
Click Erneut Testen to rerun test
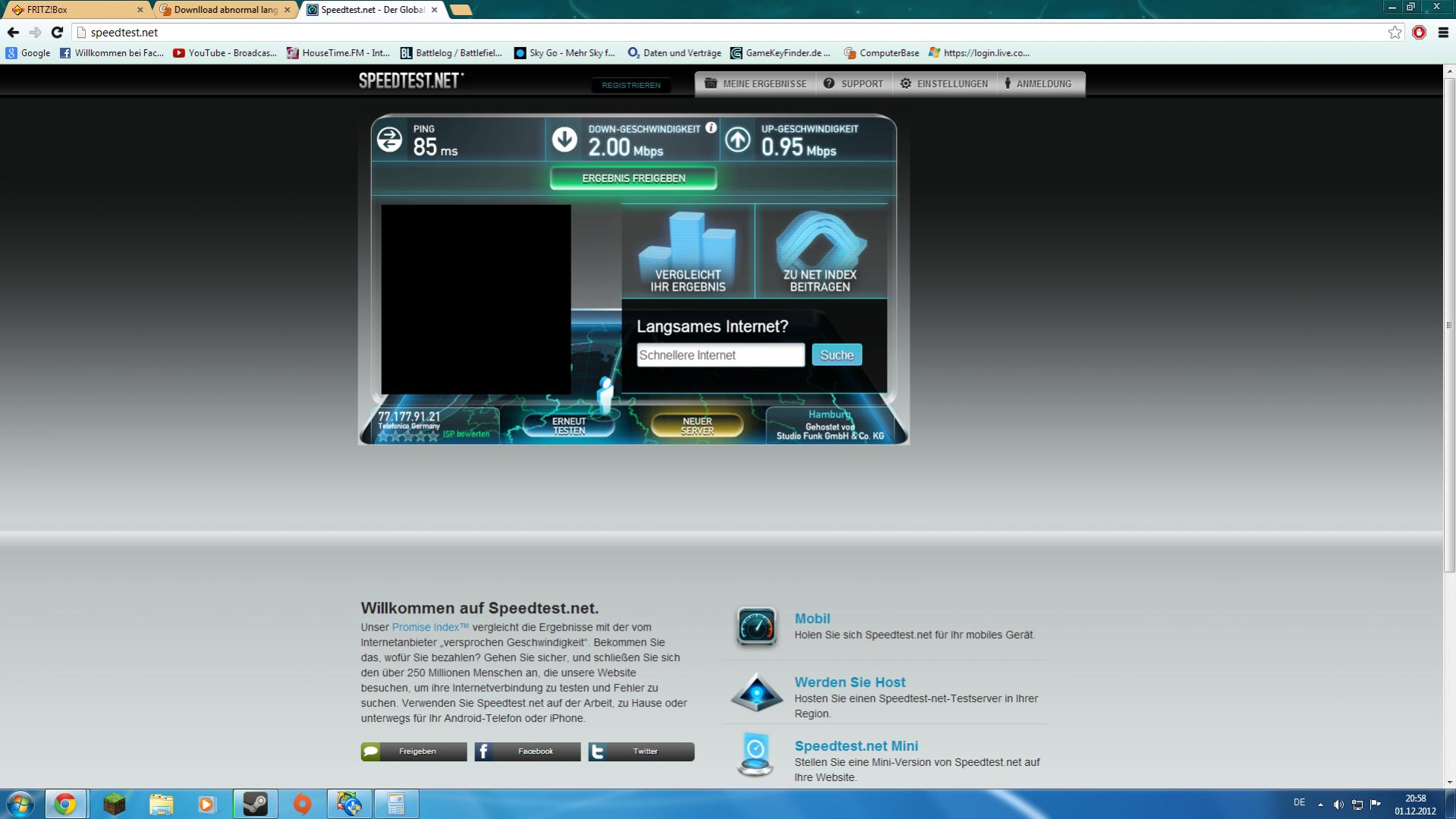[x=569, y=426]
